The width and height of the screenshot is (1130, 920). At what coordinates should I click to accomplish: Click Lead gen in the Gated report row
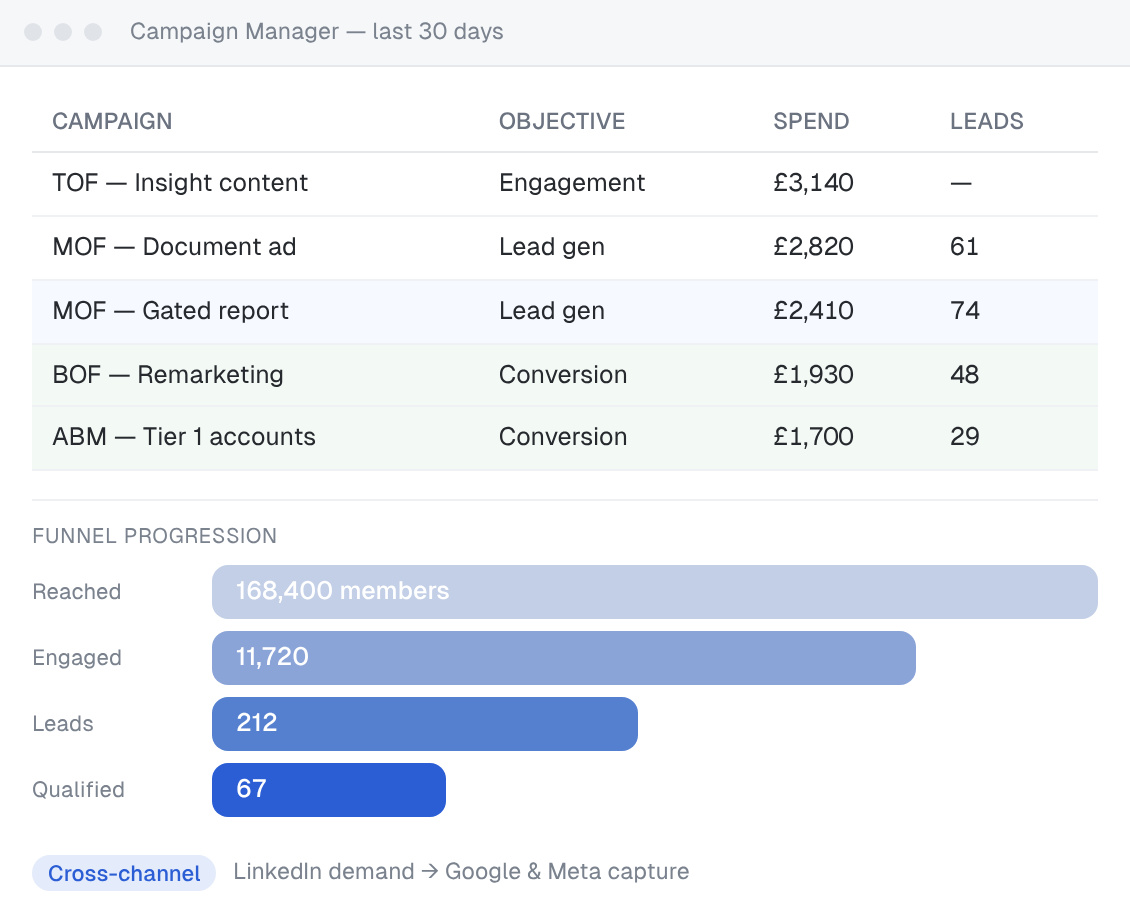[x=551, y=311]
